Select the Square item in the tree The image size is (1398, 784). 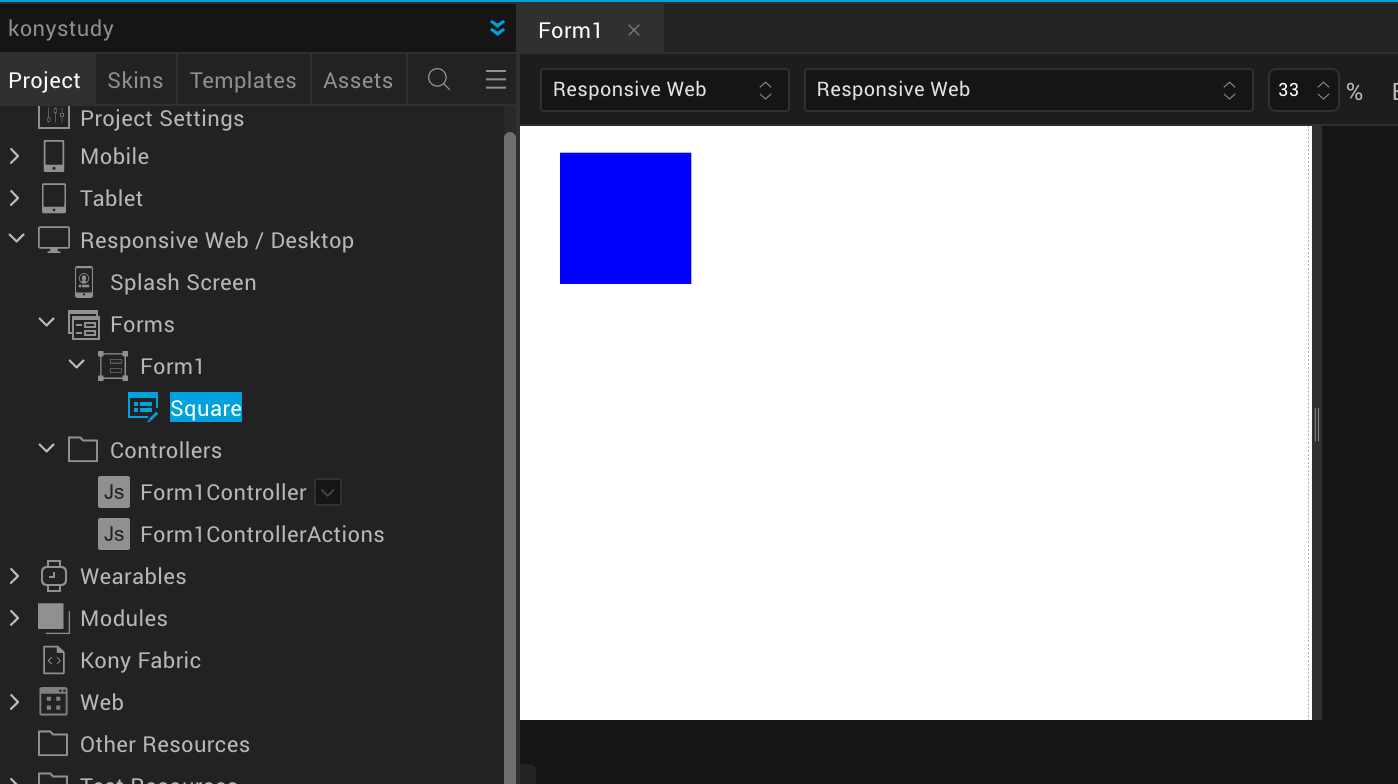click(x=206, y=408)
